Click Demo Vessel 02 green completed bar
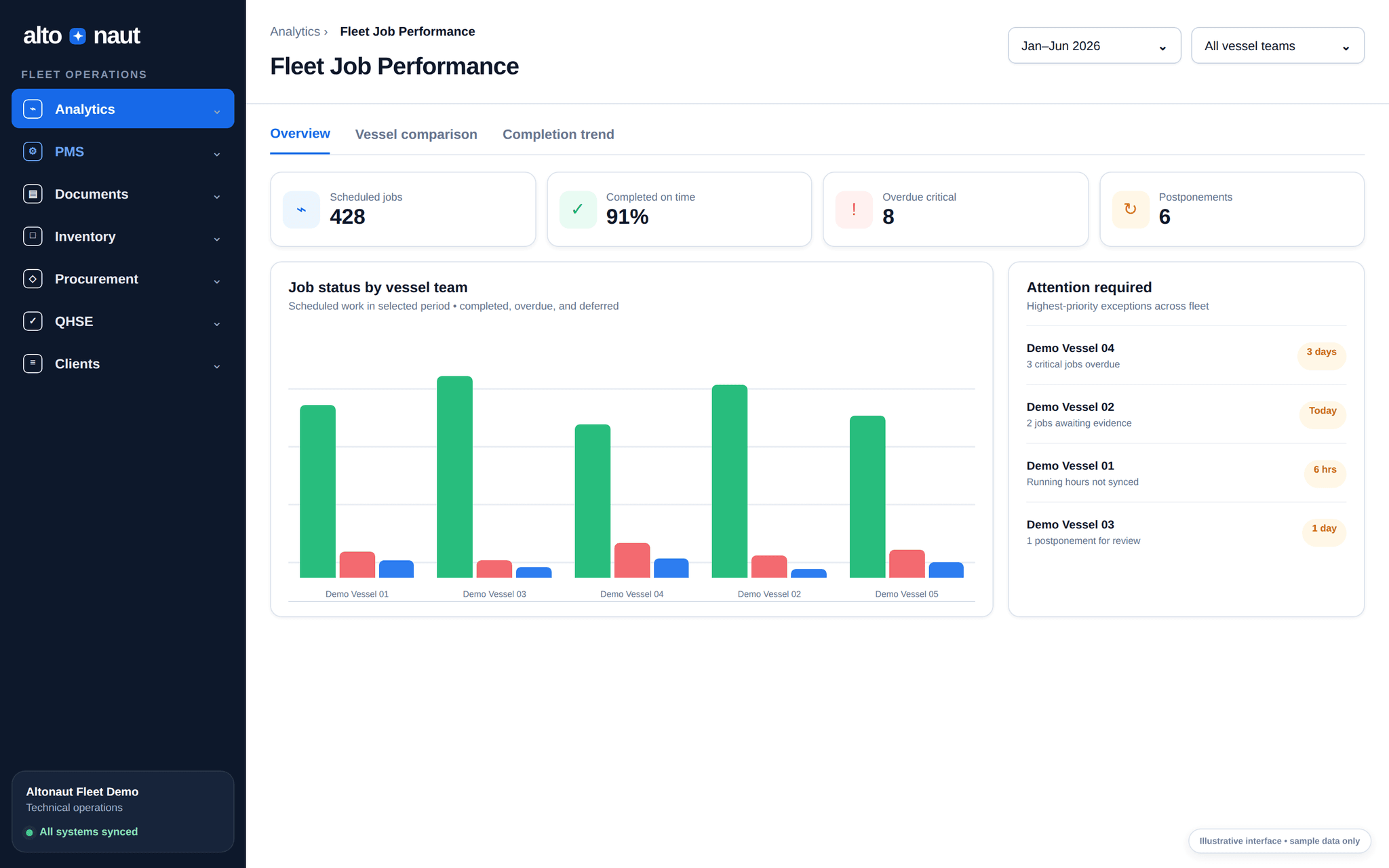The width and height of the screenshot is (1389, 868). [730, 481]
